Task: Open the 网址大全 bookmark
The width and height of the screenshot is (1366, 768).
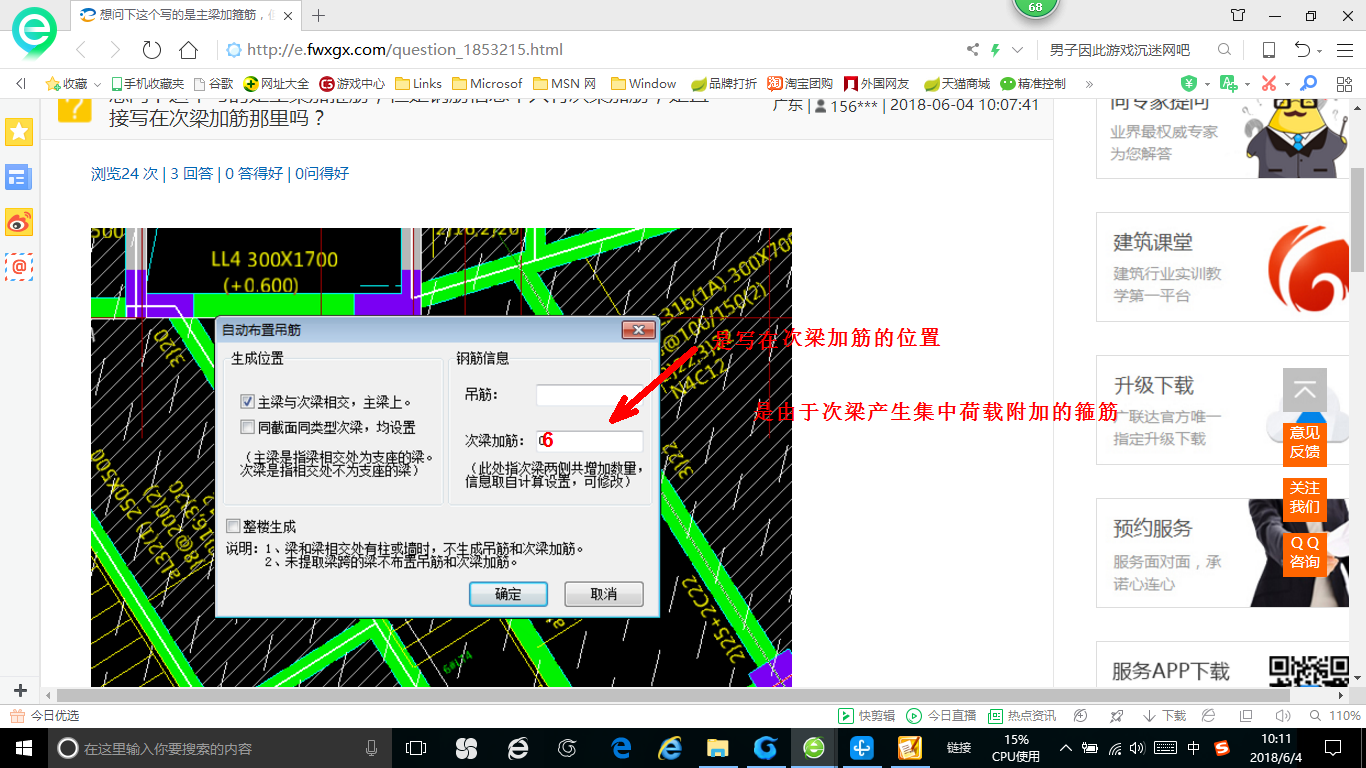Action: pyautogui.click(x=277, y=84)
